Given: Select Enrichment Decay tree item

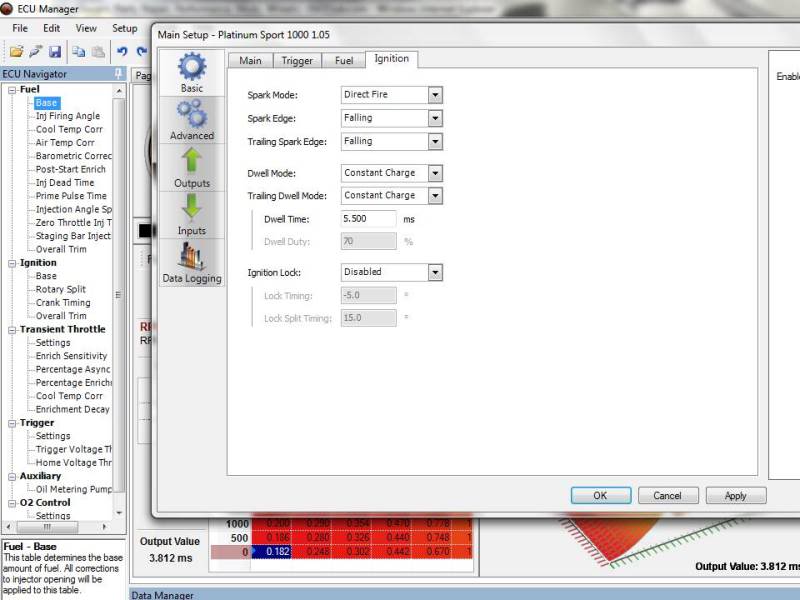Looking at the screenshot, I should [x=72, y=409].
